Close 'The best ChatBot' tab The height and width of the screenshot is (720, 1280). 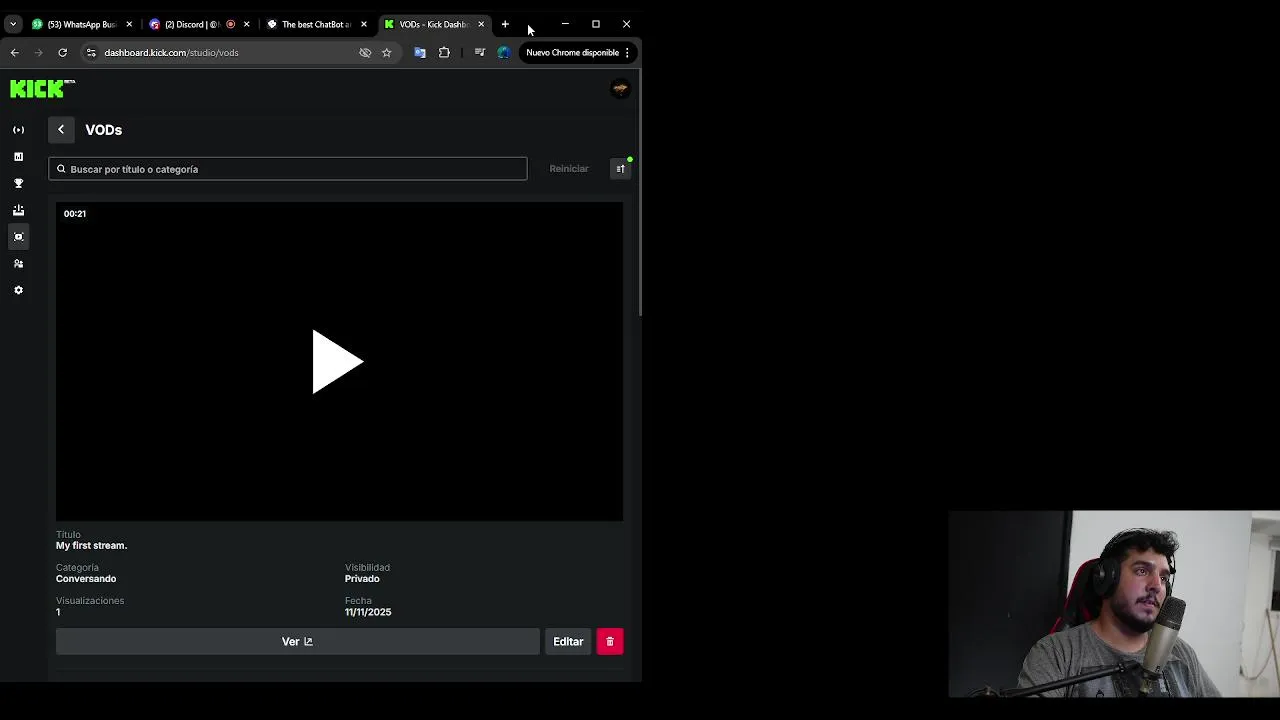363,24
